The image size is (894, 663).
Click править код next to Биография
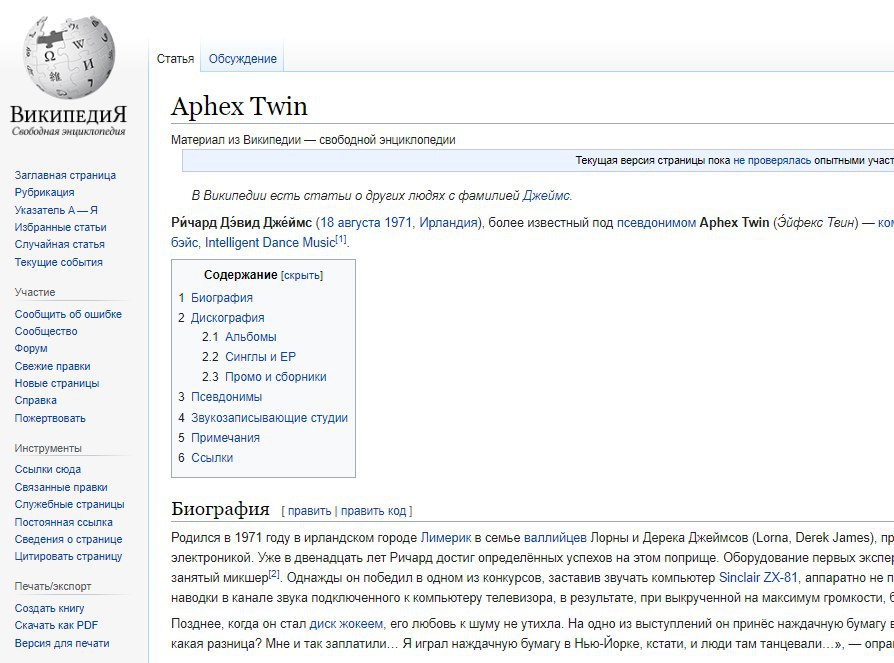(x=373, y=511)
